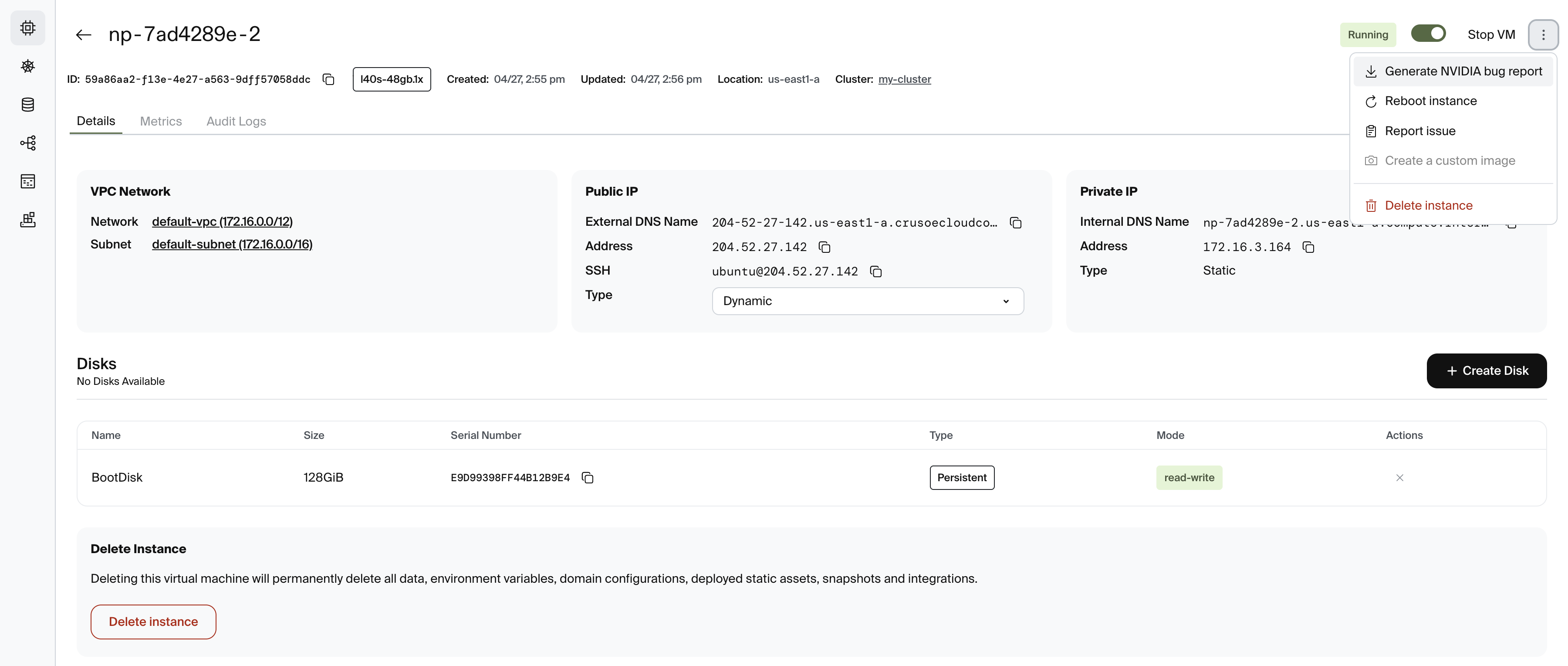Click the us-east1-a location value
Viewport: 1568px width, 666px height.
tap(793, 79)
